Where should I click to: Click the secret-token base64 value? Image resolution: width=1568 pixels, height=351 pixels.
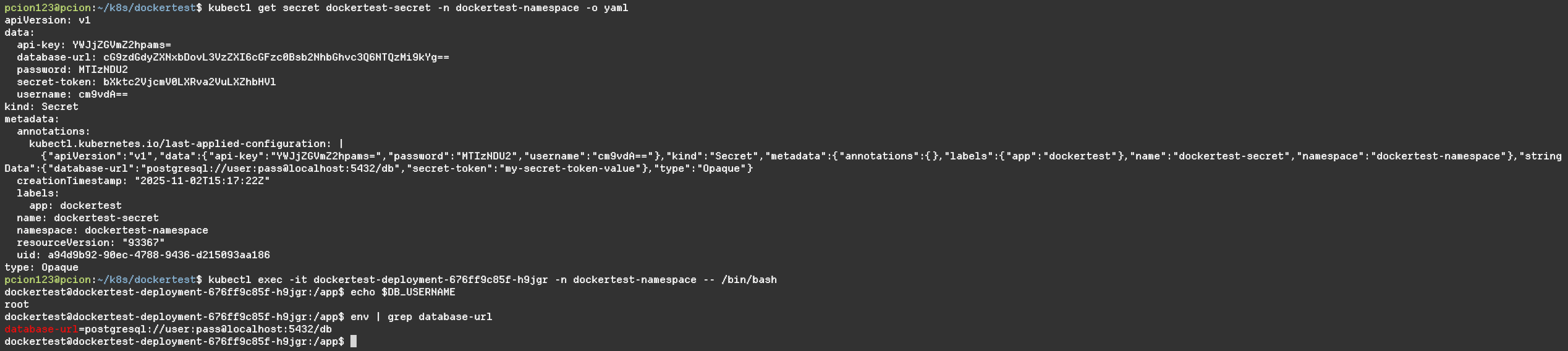tap(189, 82)
